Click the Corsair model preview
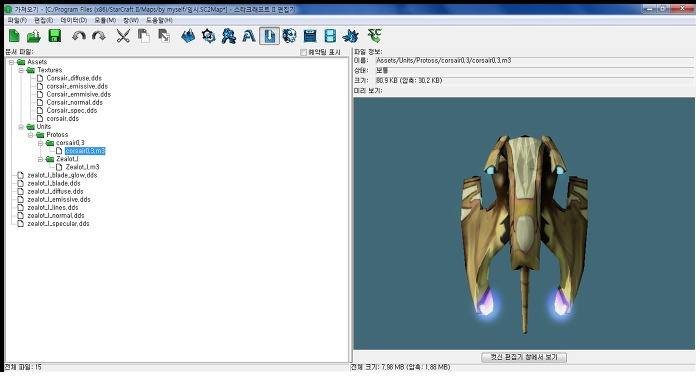Image resolution: width=700 pixels, height=376 pixels. (x=524, y=223)
